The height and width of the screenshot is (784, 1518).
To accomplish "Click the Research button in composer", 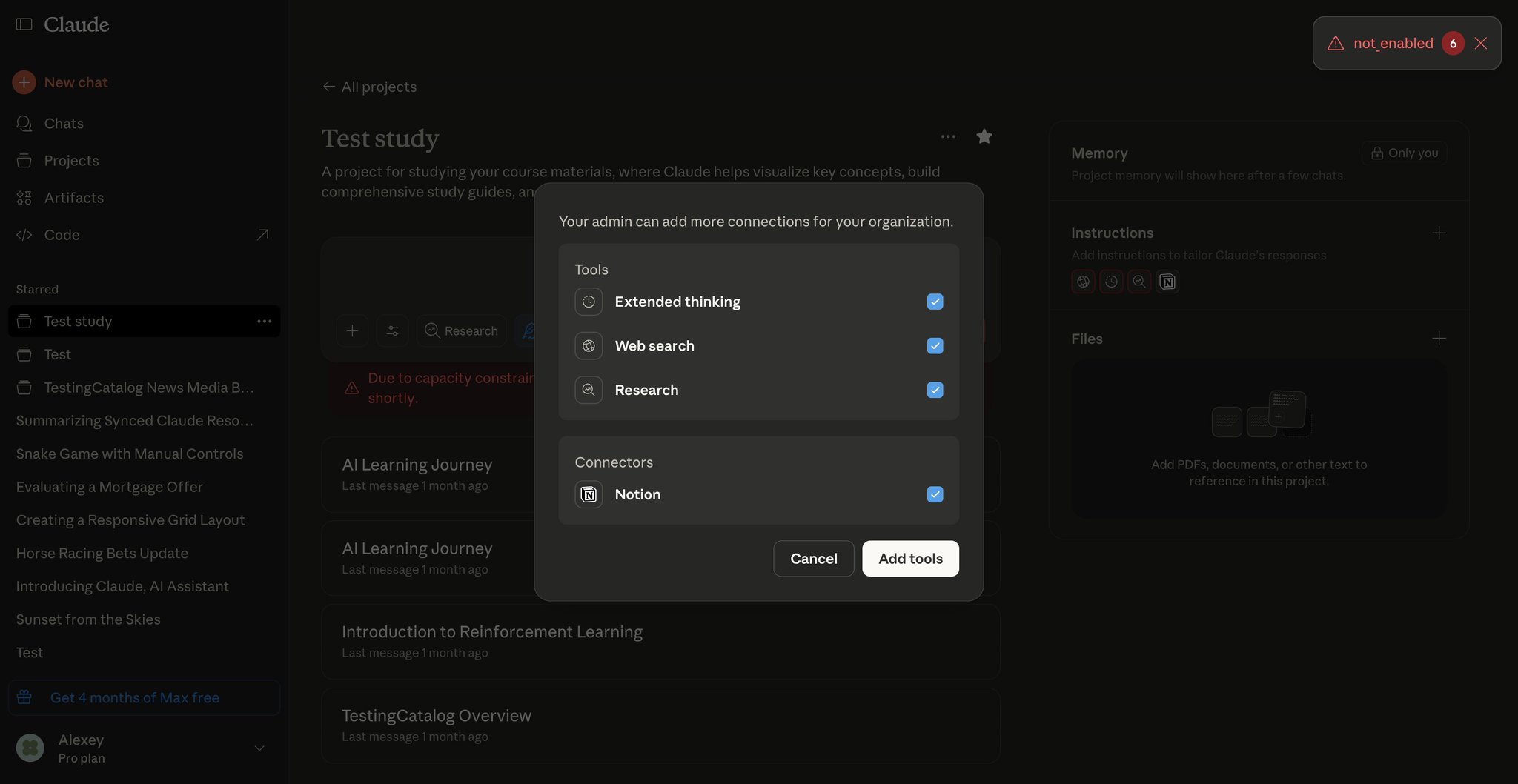I will pyautogui.click(x=461, y=330).
